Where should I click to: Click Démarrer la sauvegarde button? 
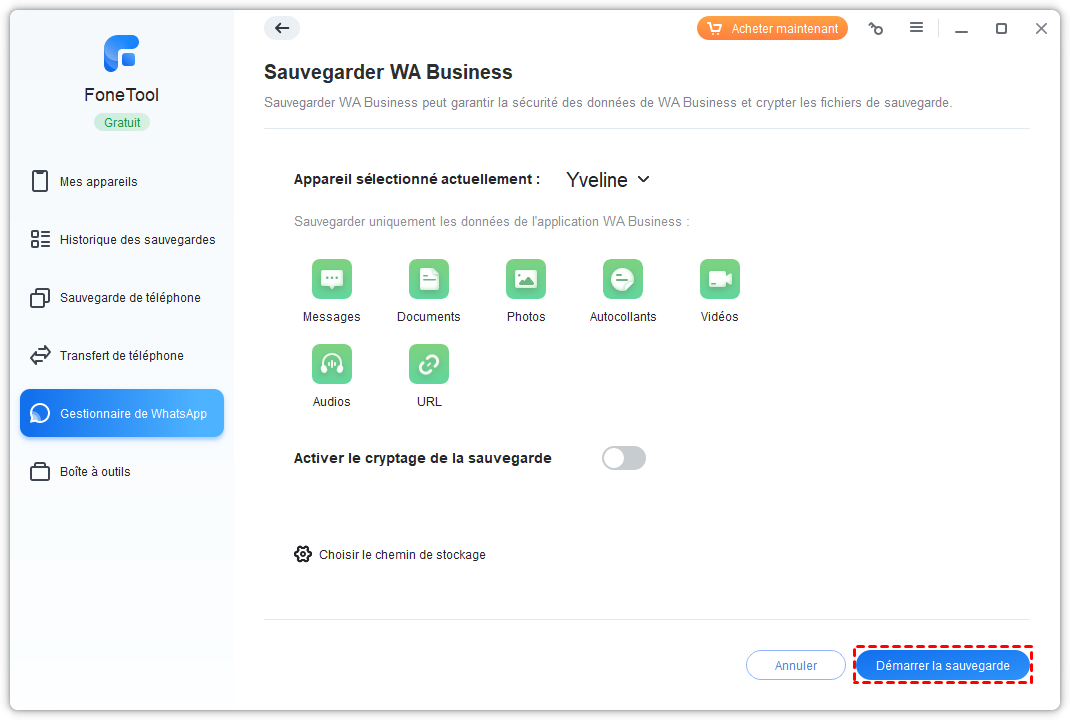pos(943,665)
